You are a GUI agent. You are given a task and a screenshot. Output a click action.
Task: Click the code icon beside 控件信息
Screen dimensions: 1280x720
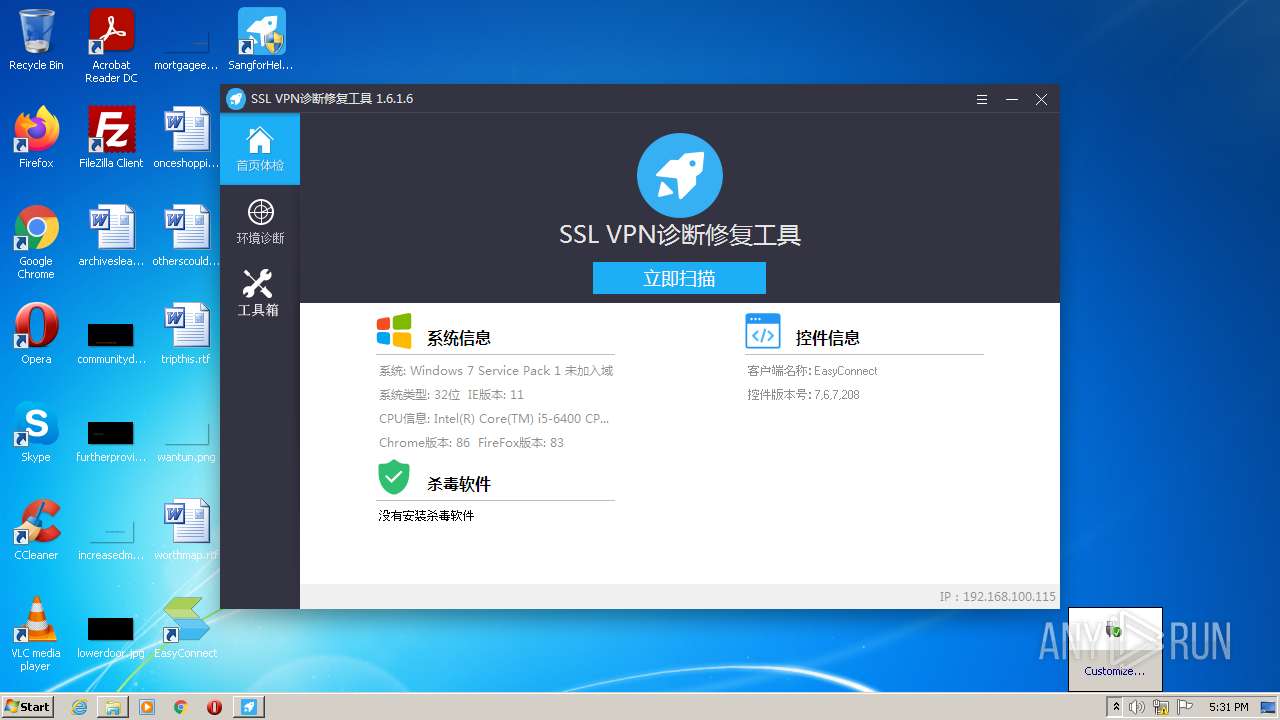coord(763,331)
